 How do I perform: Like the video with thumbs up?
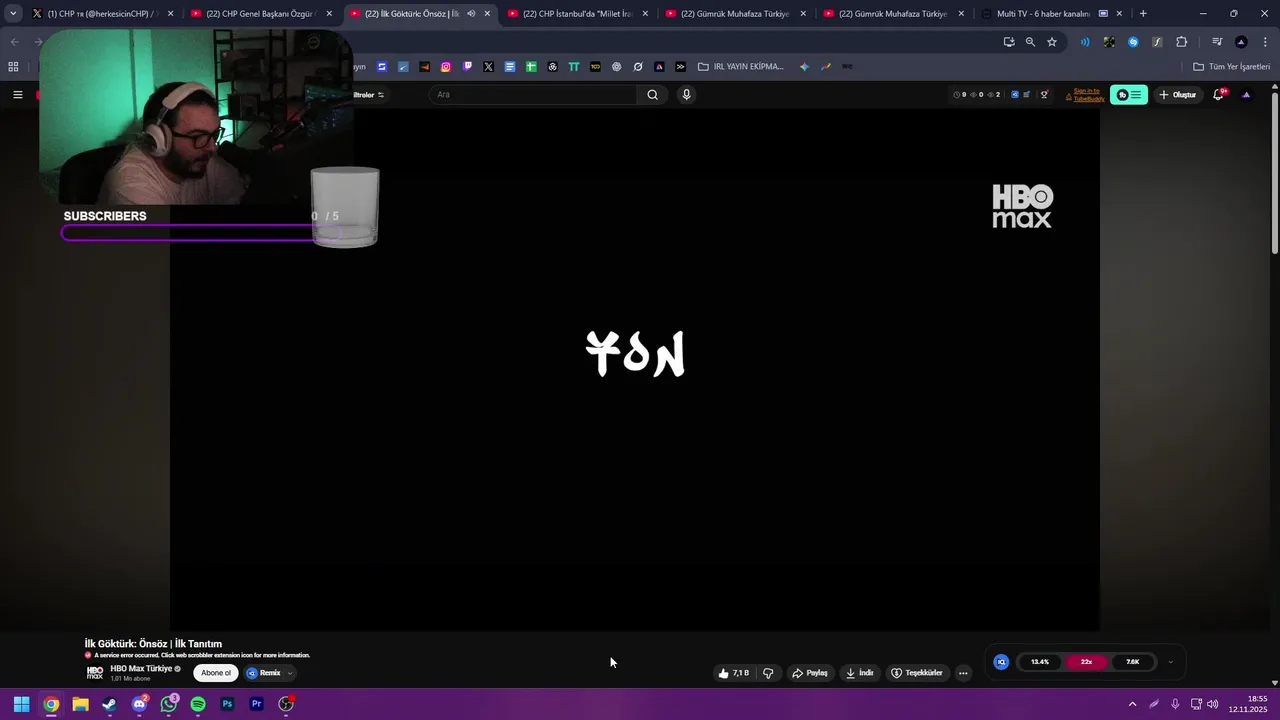pyautogui.click(x=733, y=673)
